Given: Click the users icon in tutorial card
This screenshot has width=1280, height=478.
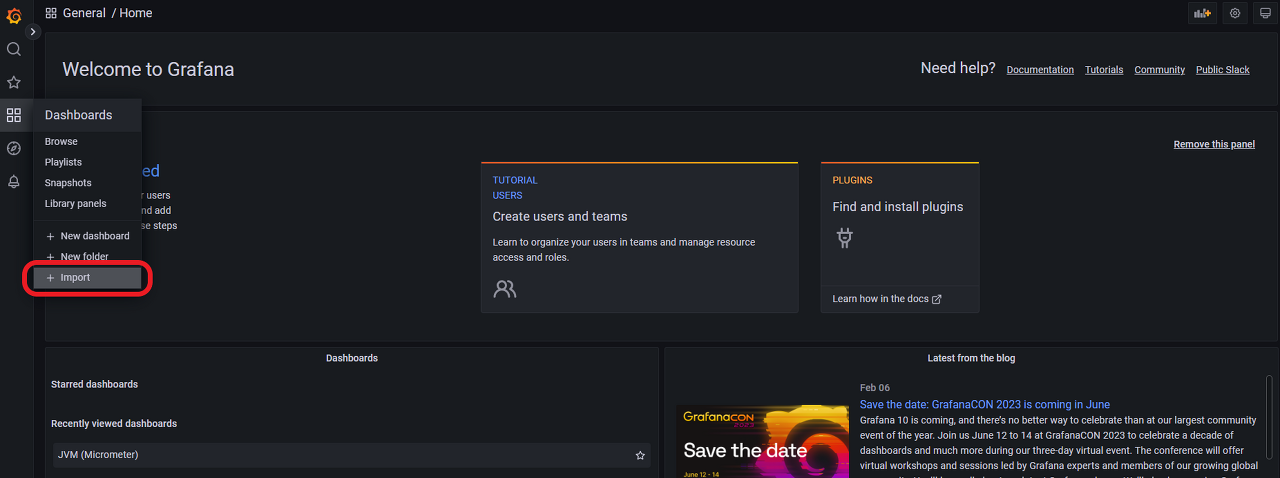Looking at the screenshot, I should [505, 289].
